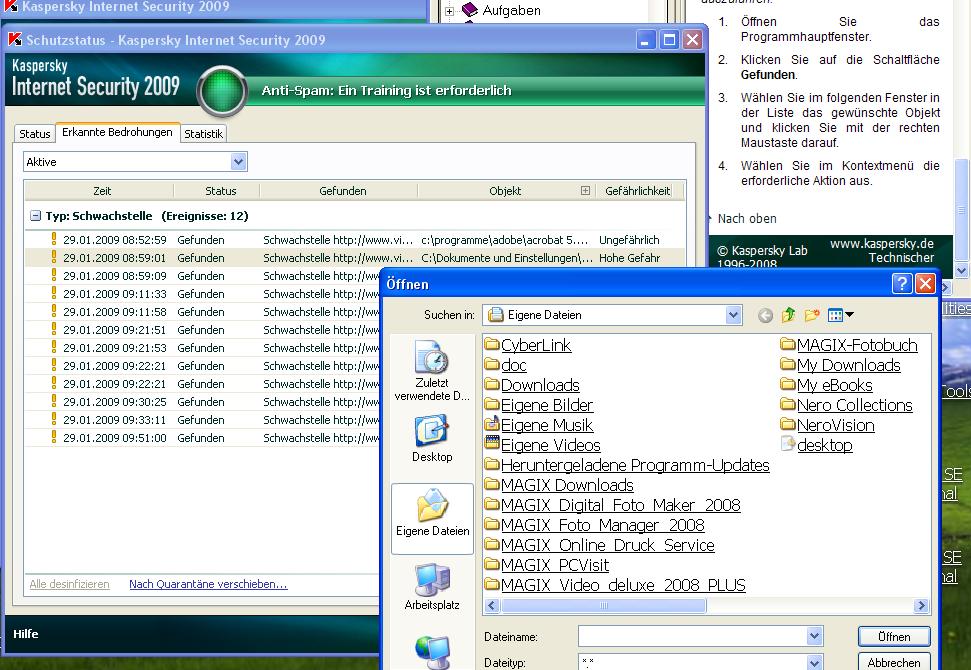Image resolution: width=971 pixels, height=670 pixels.
Task: Click horizontal scrollbar thumb in file list
Action: [x=603, y=606]
